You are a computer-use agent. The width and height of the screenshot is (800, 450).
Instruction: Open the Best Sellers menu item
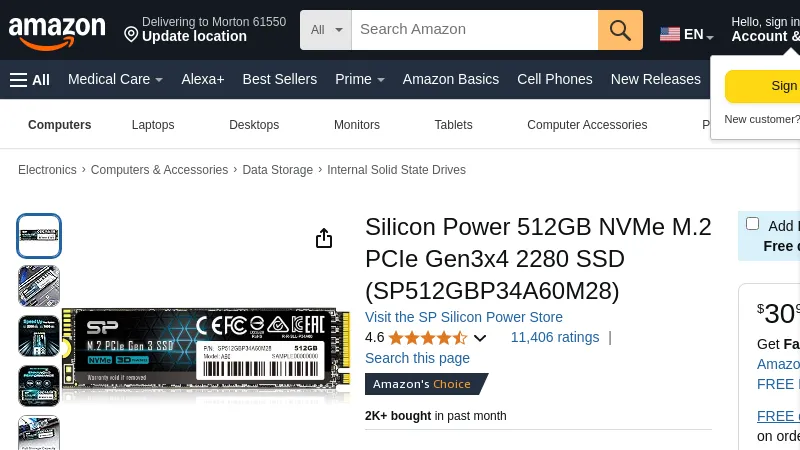point(279,80)
